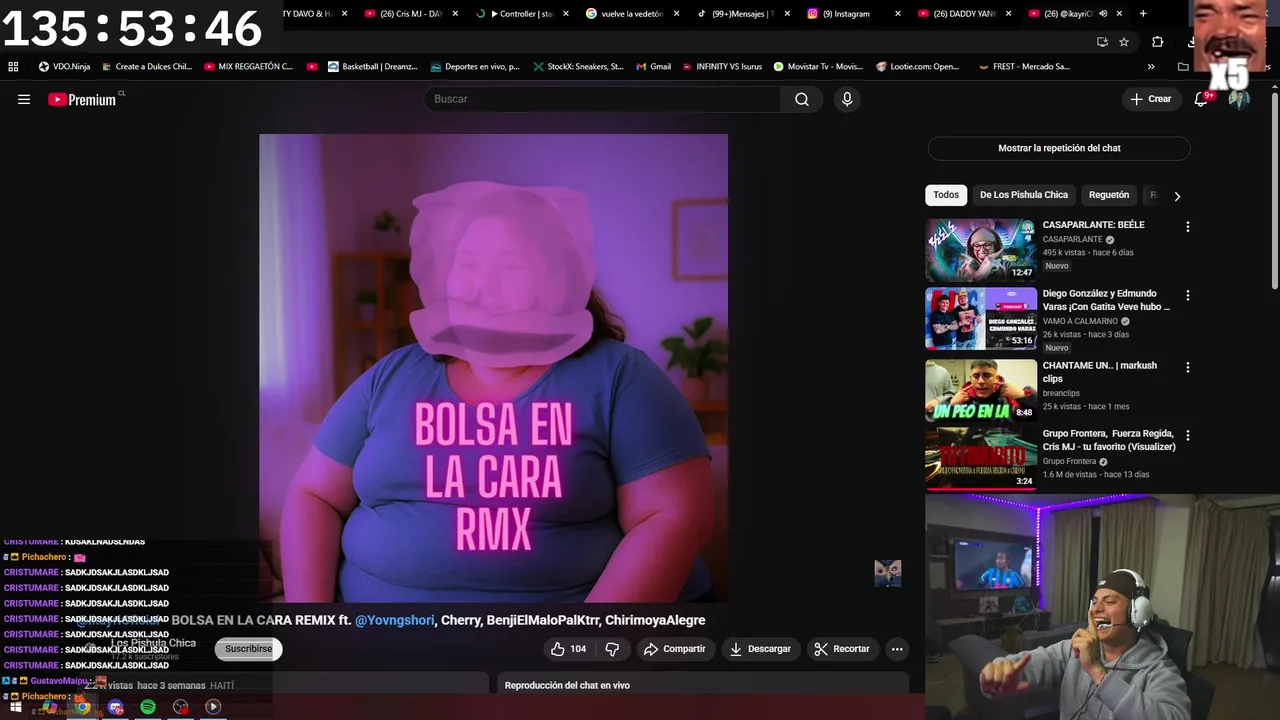The width and height of the screenshot is (1280, 720).
Task: Open the Basketball | Dreamz... bookmark
Action: click(372, 67)
